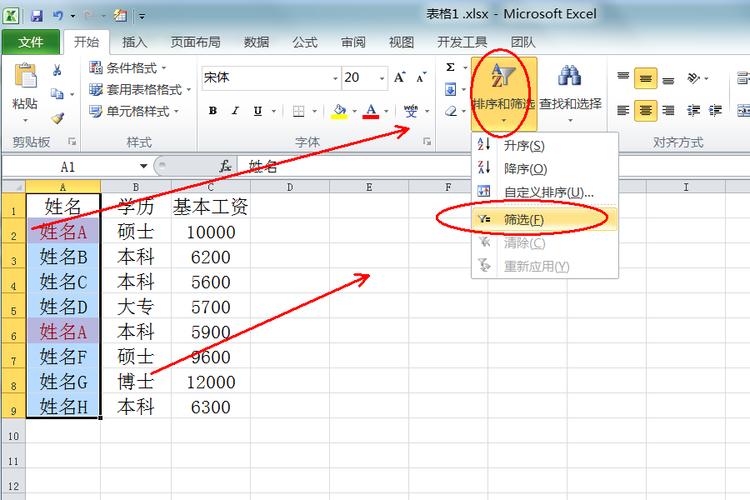Expand the Name Box dropdown arrow

click(143, 167)
